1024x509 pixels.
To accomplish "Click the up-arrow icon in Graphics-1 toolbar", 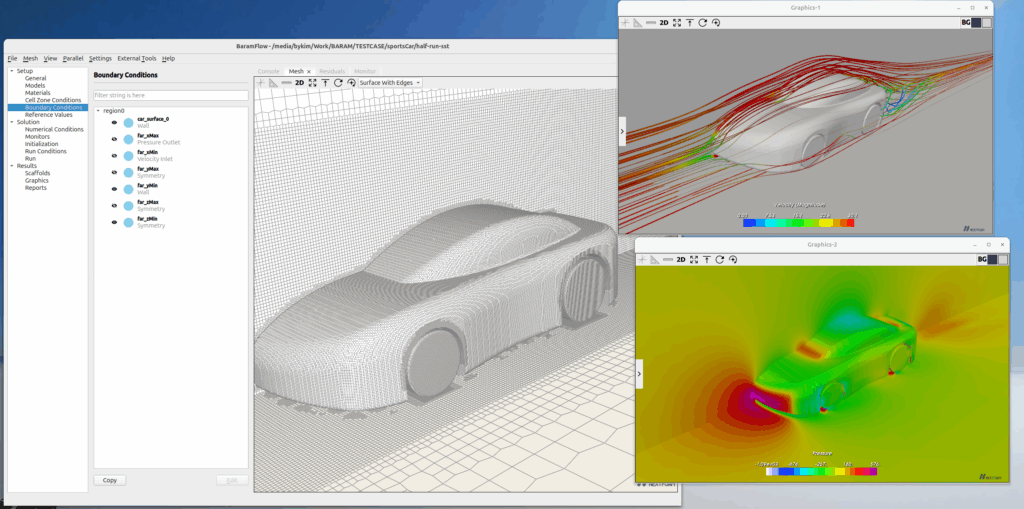I will [690, 22].
